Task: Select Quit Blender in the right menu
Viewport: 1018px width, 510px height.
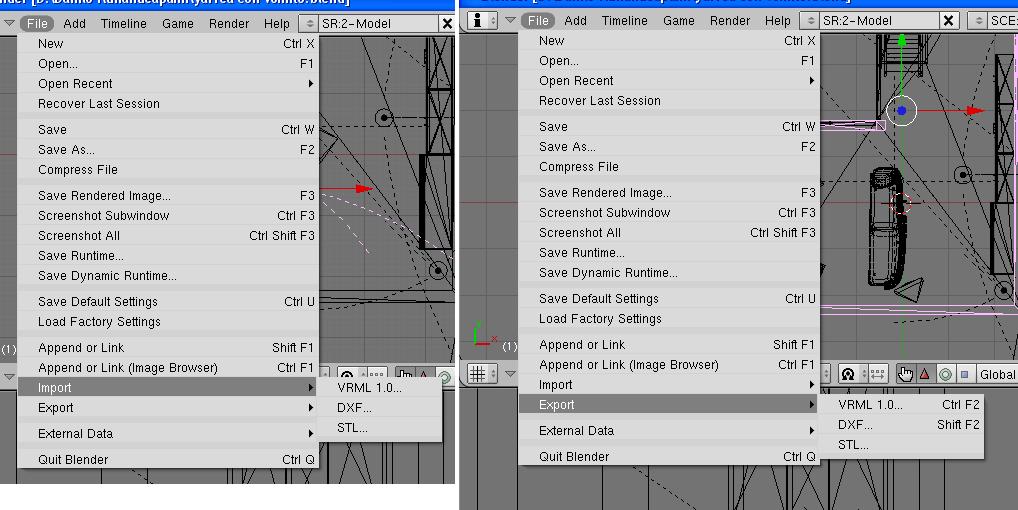Action: point(669,457)
